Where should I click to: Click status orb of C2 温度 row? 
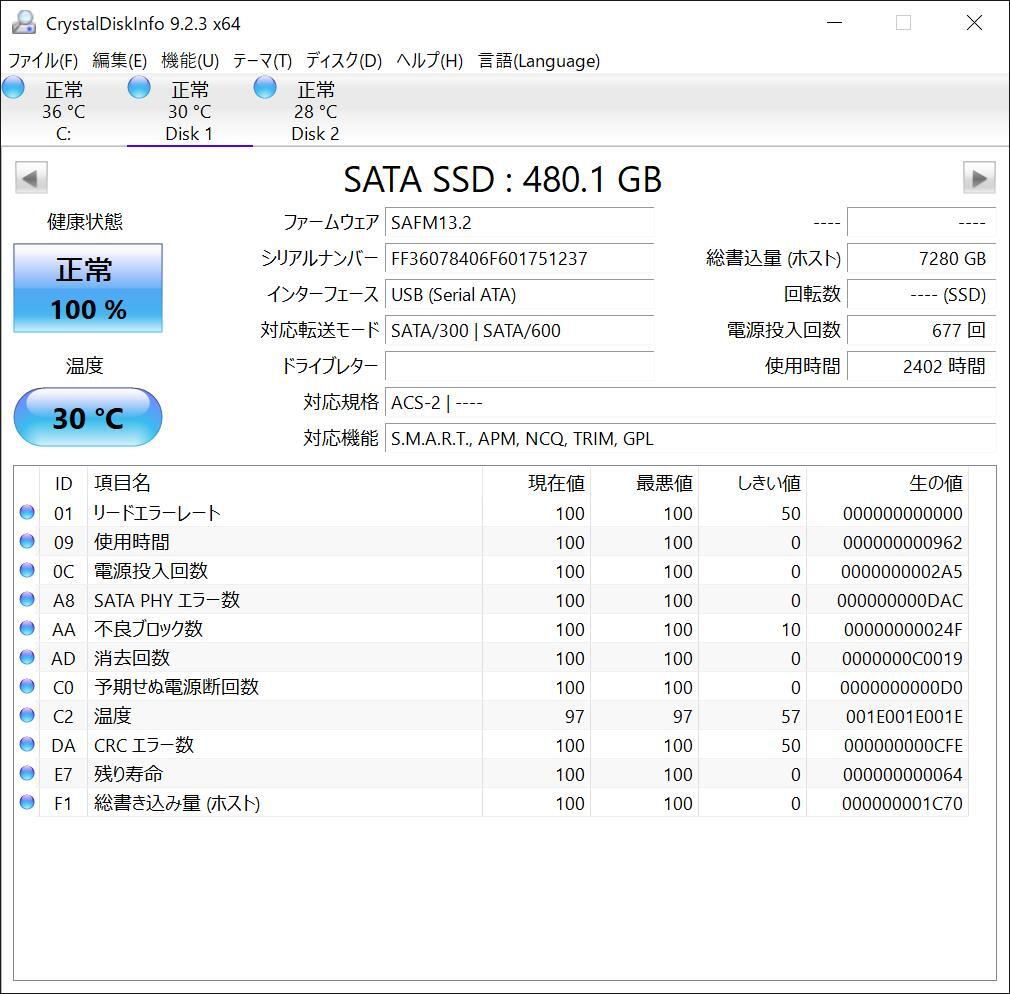(x=27, y=715)
